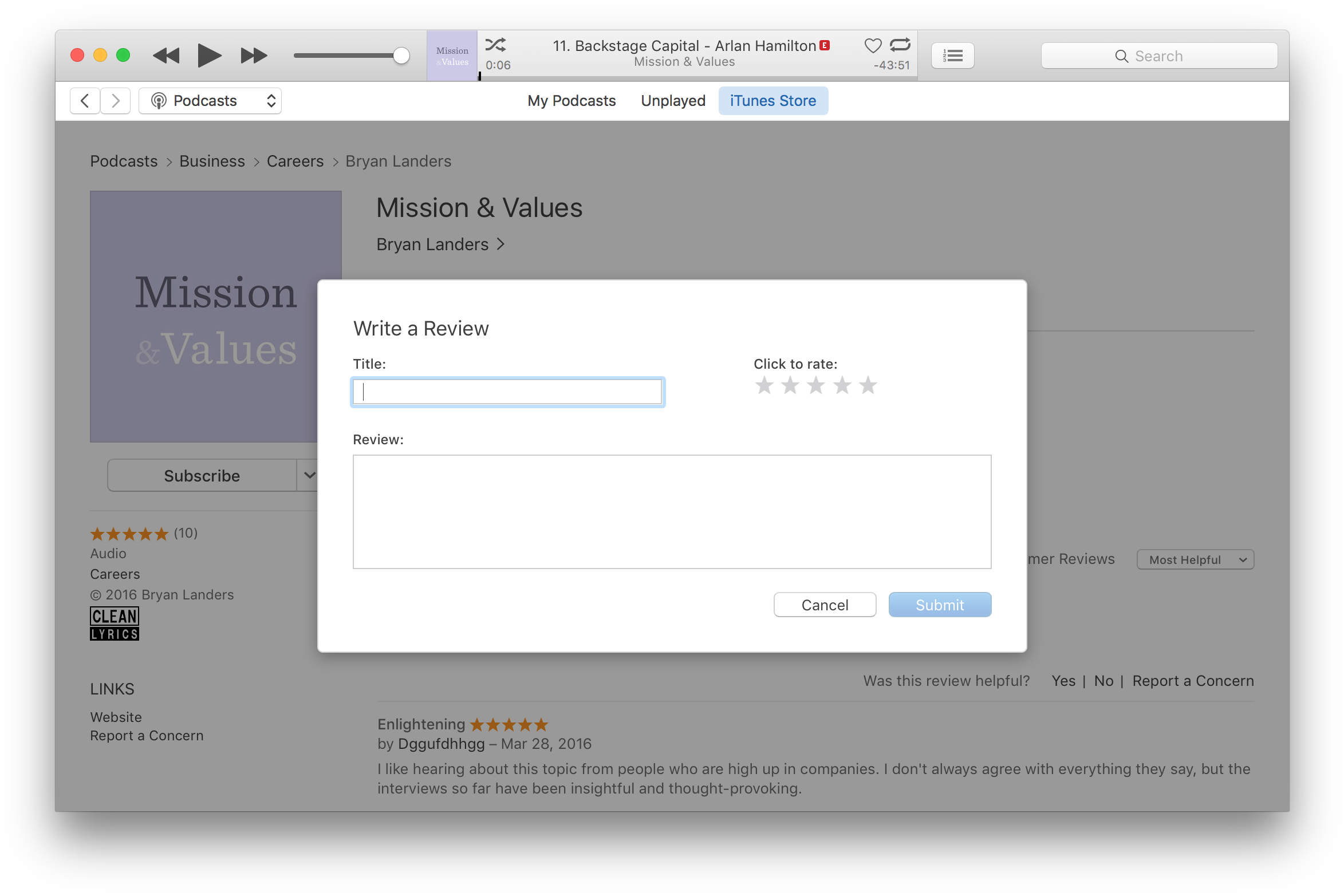The height and width of the screenshot is (896, 1344).
Task: Select the iTunes Store tab
Action: click(x=773, y=101)
